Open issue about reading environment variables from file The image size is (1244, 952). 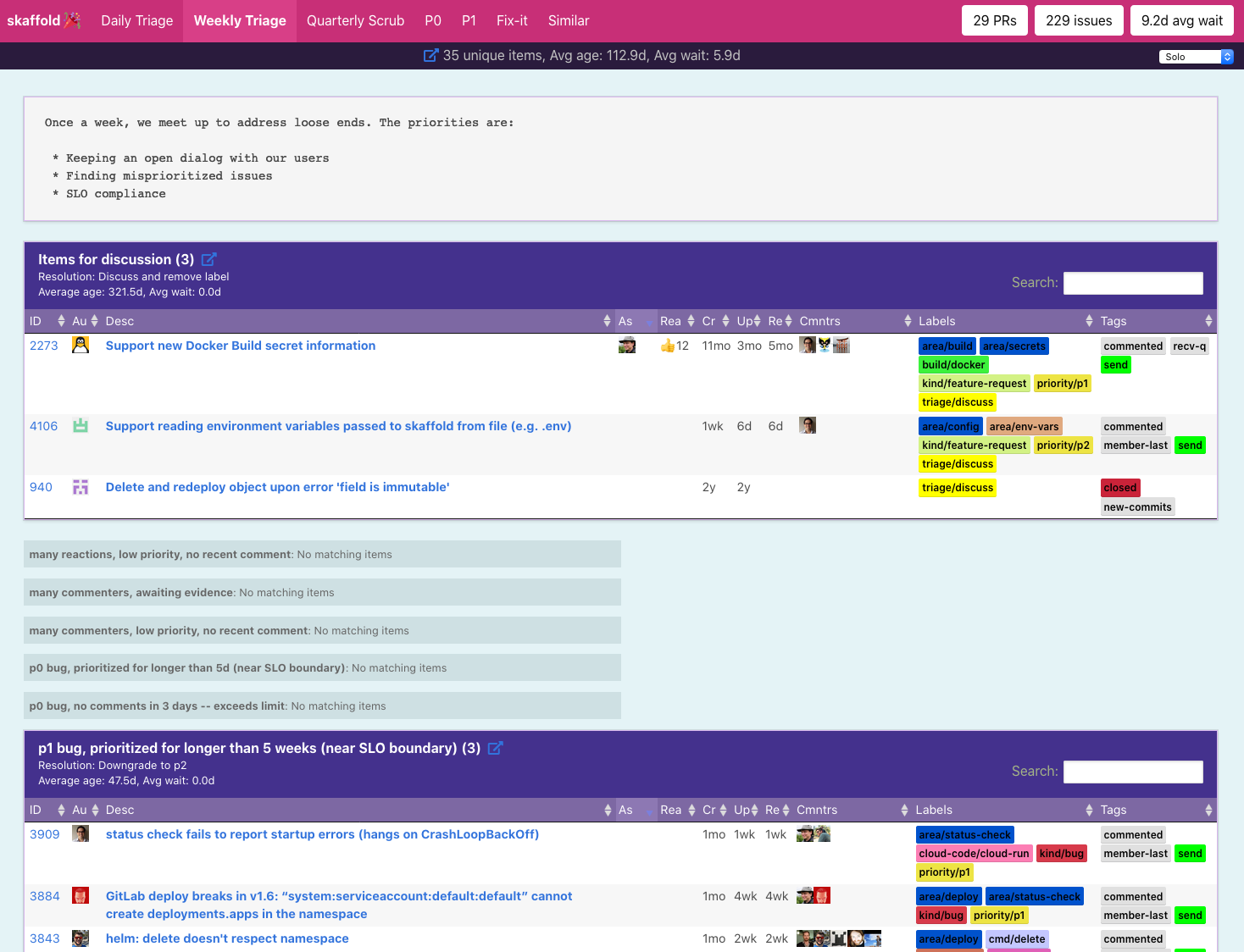click(338, 426)
